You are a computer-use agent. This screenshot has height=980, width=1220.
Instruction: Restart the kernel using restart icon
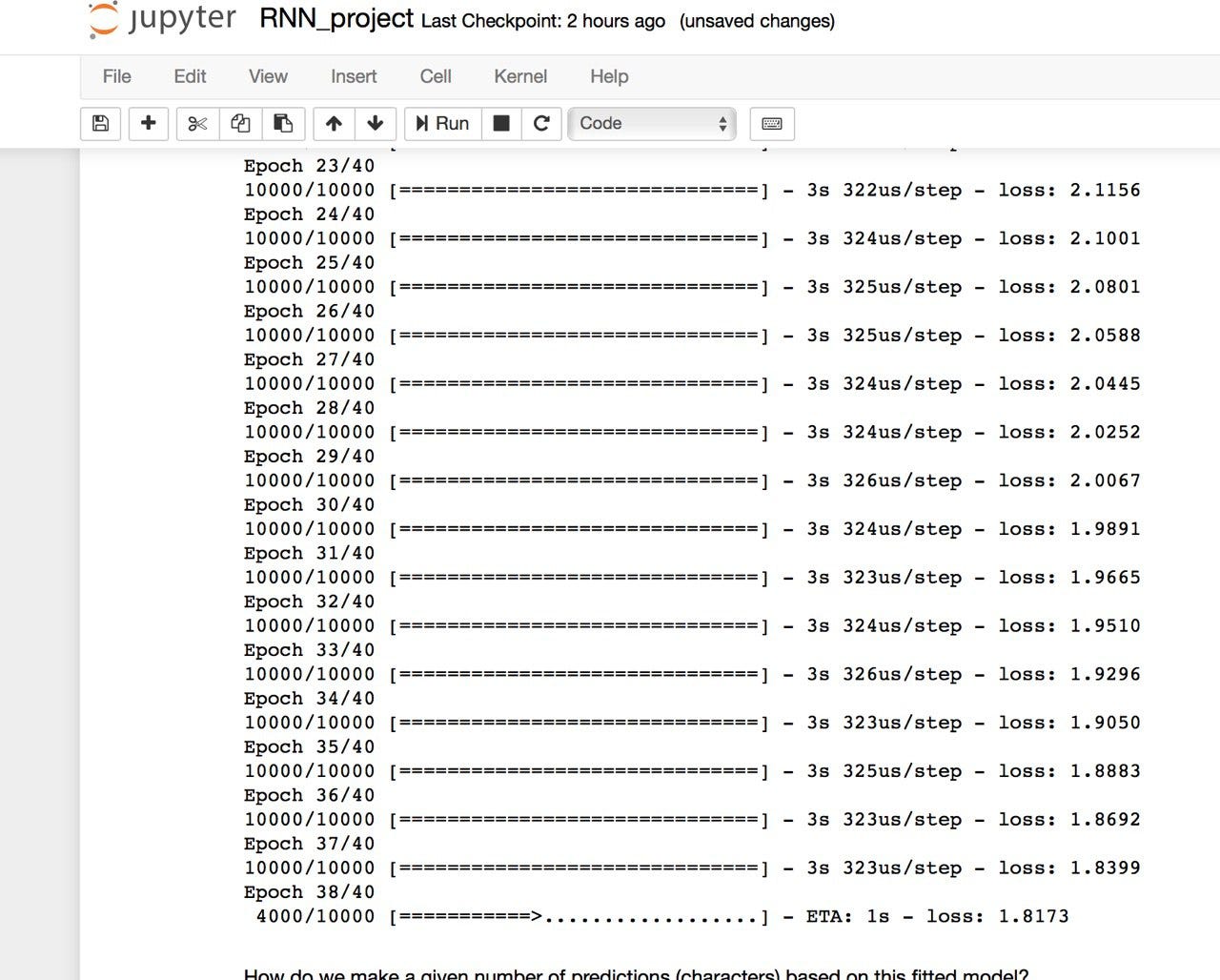point(541,124)
